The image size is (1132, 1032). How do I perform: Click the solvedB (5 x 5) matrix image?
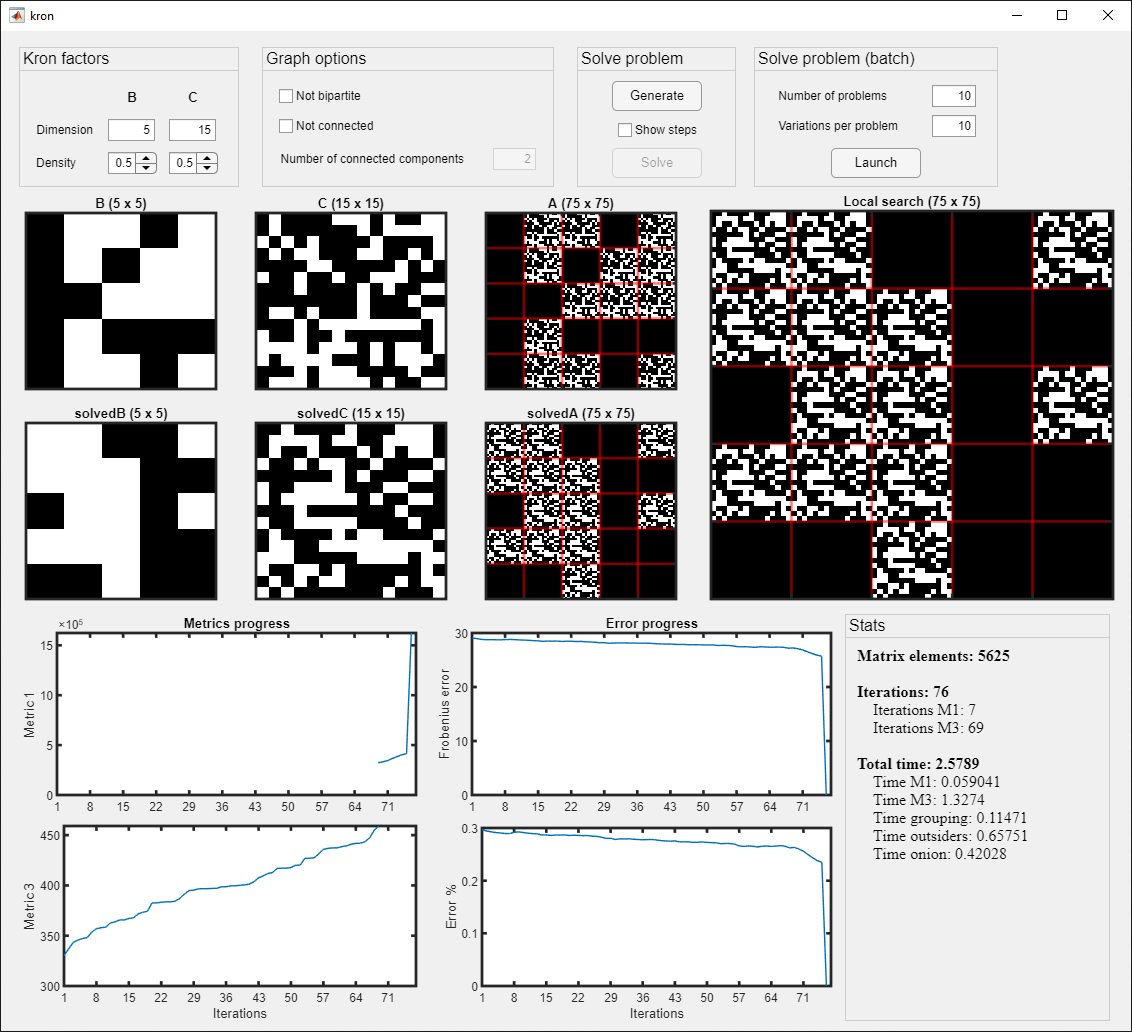pos(121,511)
